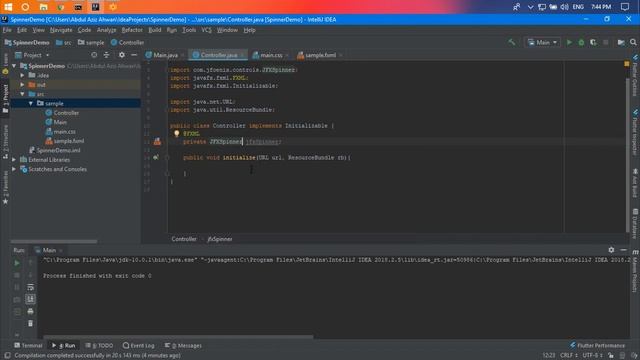Screen dimensions: 640x360
Task: Collapse all with Project panel toolbar icon
Action: click(107, 55)
